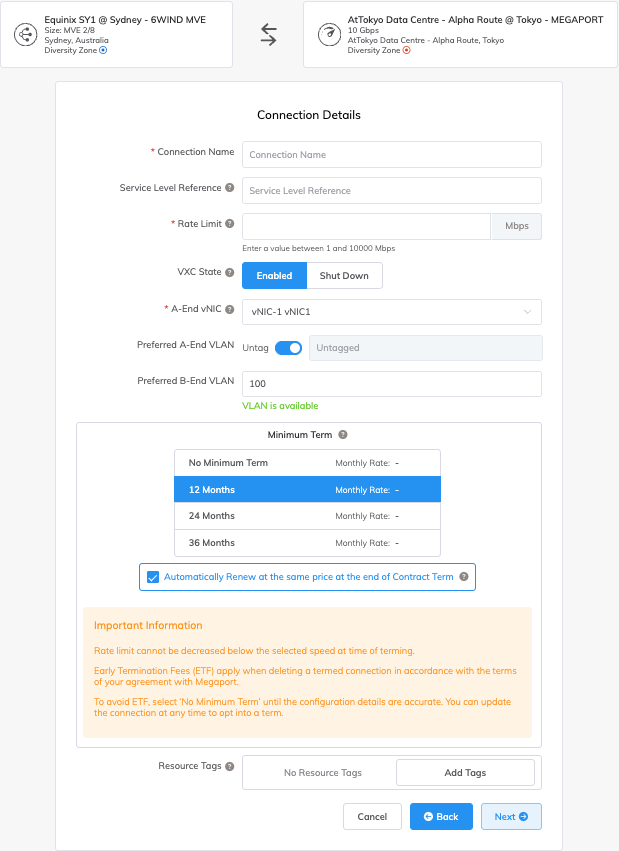
Task: Choose the 24 Months term
Action: click(x=307, y=516)
